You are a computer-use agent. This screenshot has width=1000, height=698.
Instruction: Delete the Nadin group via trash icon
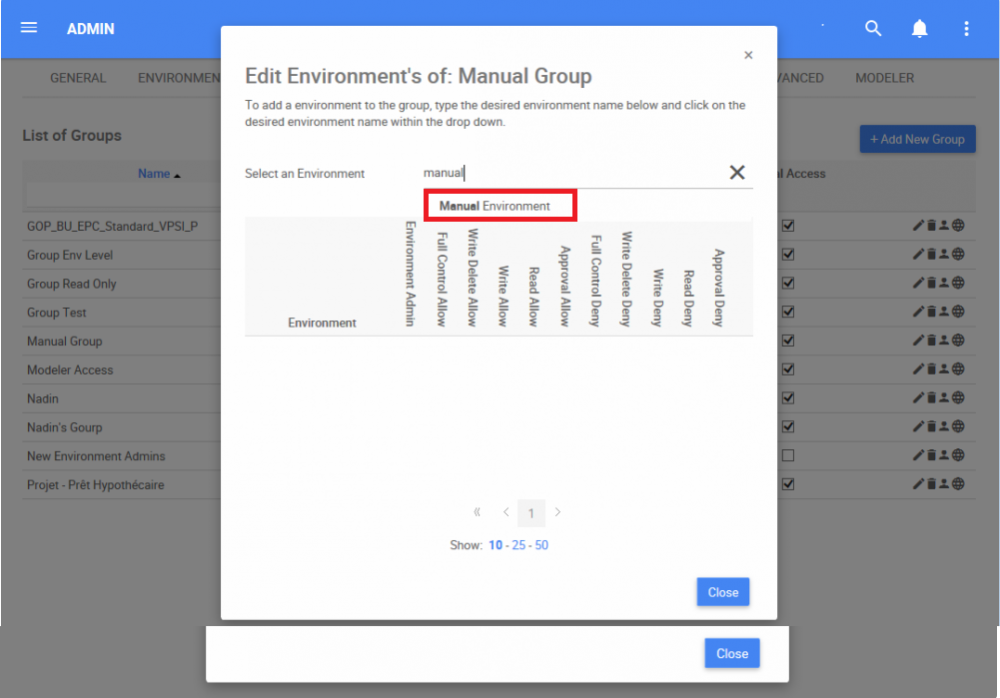point(932,398)
